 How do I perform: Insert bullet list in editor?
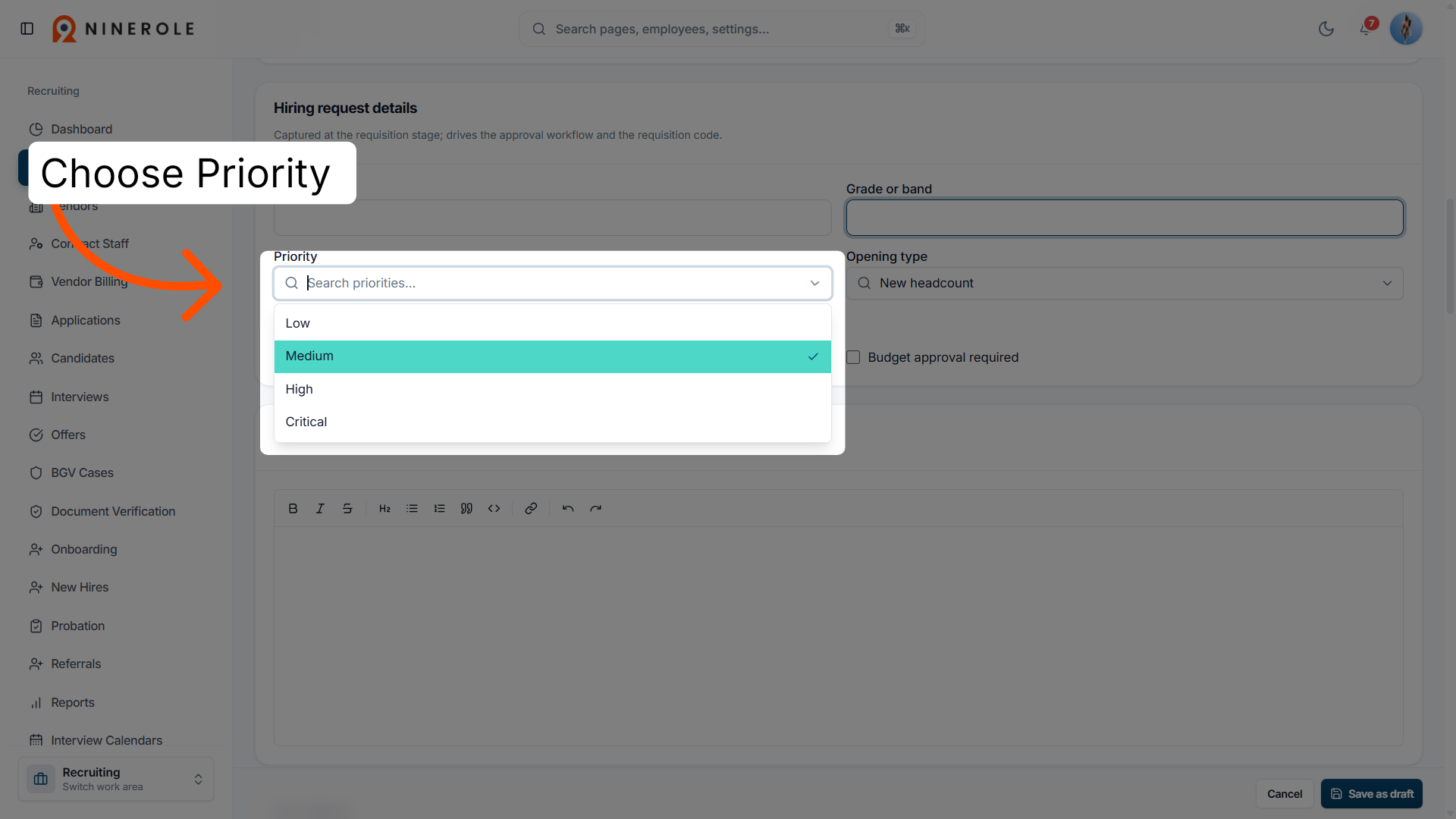click(x=412, y=509)
